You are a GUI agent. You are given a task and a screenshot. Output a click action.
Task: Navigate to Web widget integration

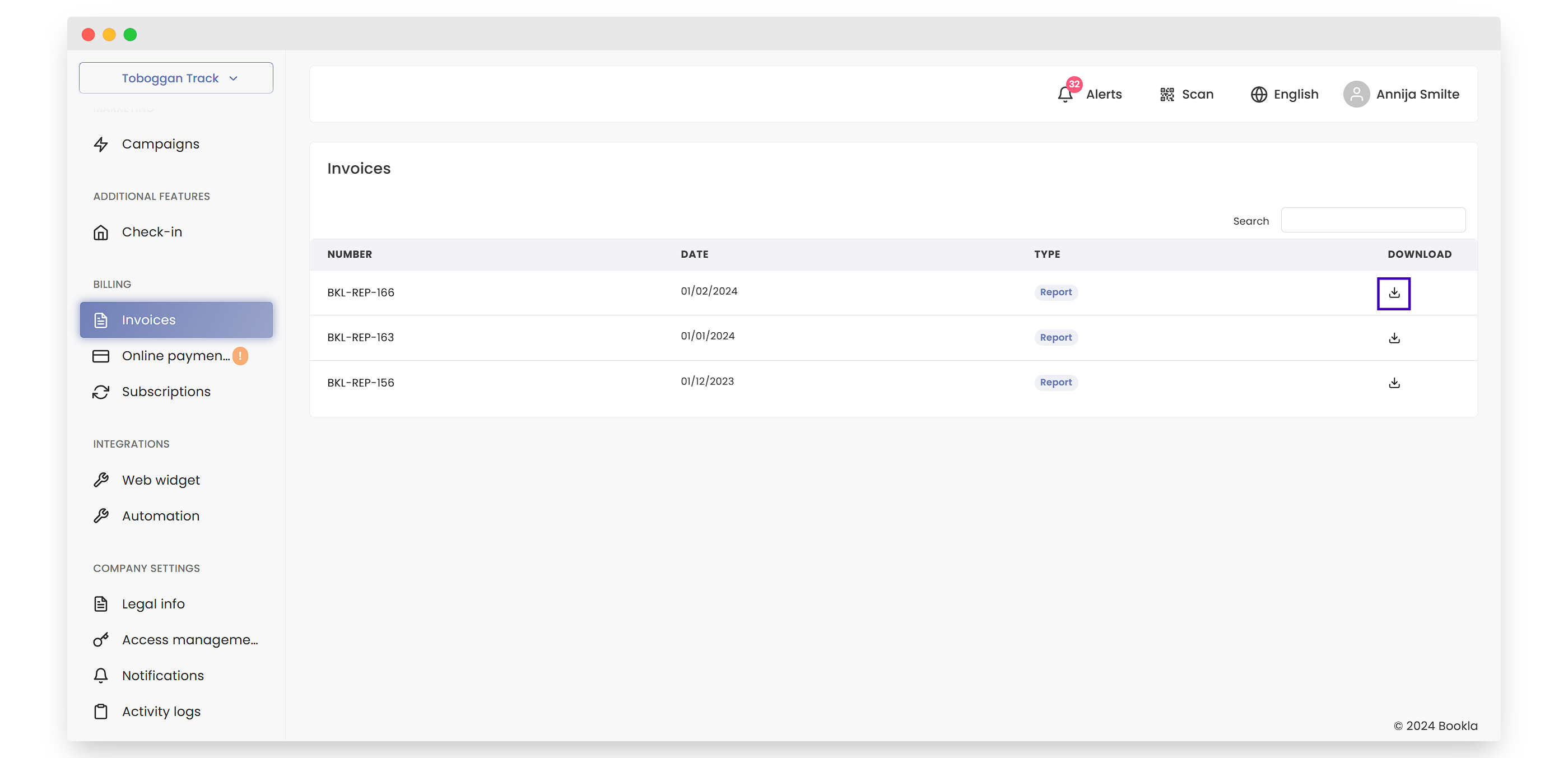[x=161, y=480]
